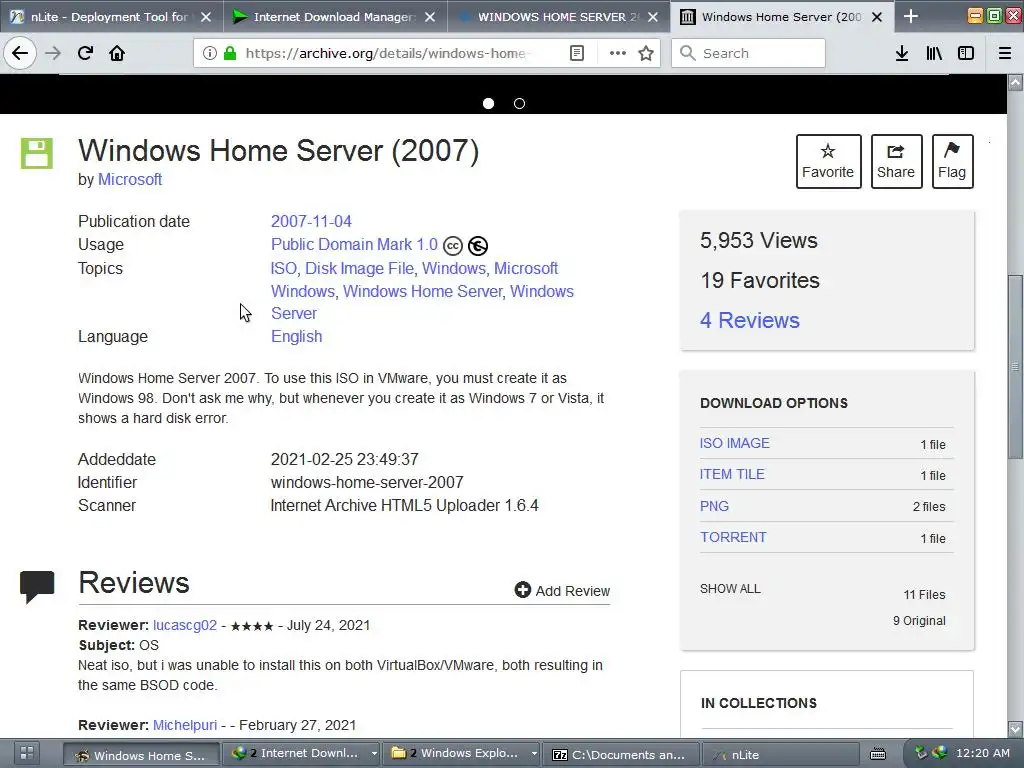Open the Firefox hamburger menu
The image size is (1024, 768).
coord(1005,53)
